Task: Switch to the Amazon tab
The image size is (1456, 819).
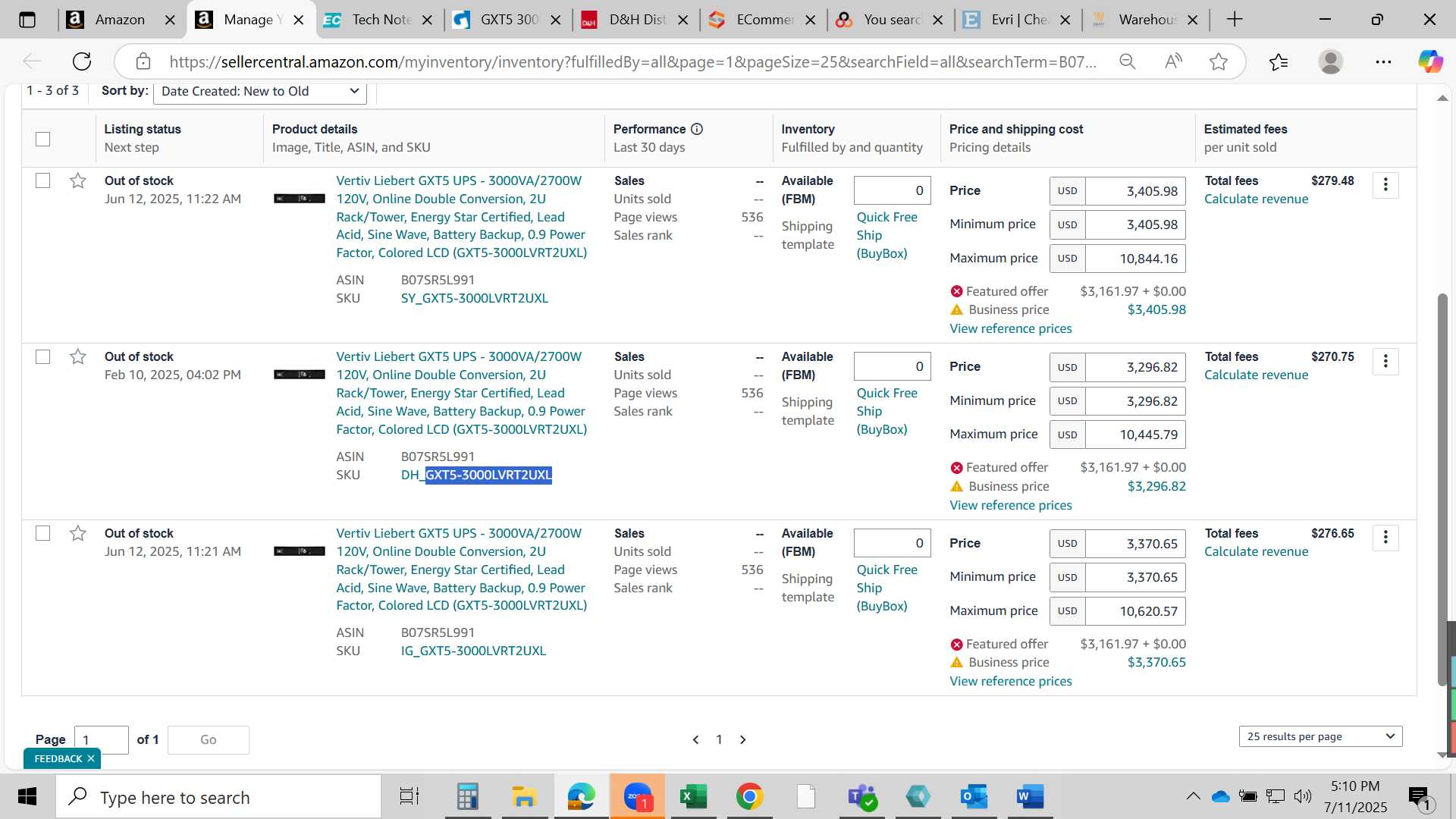Action: tap(120, 20)
